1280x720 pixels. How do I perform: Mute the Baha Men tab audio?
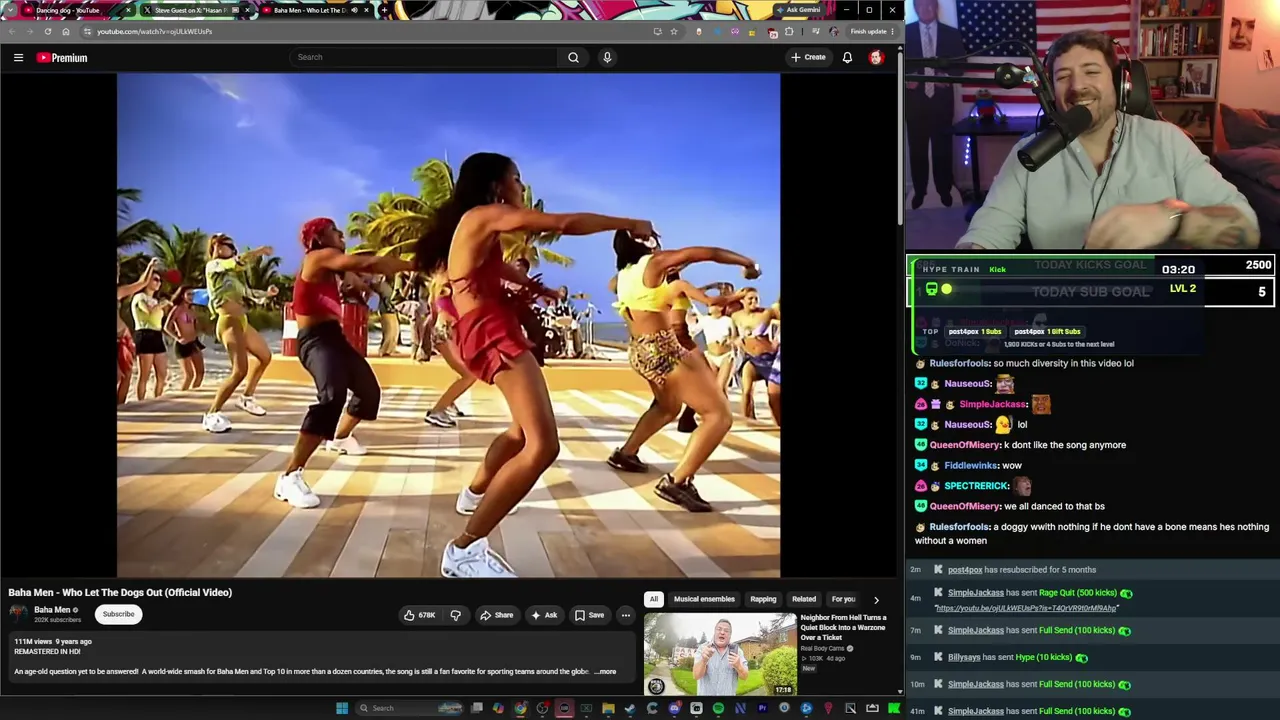(x=354, y=10)
